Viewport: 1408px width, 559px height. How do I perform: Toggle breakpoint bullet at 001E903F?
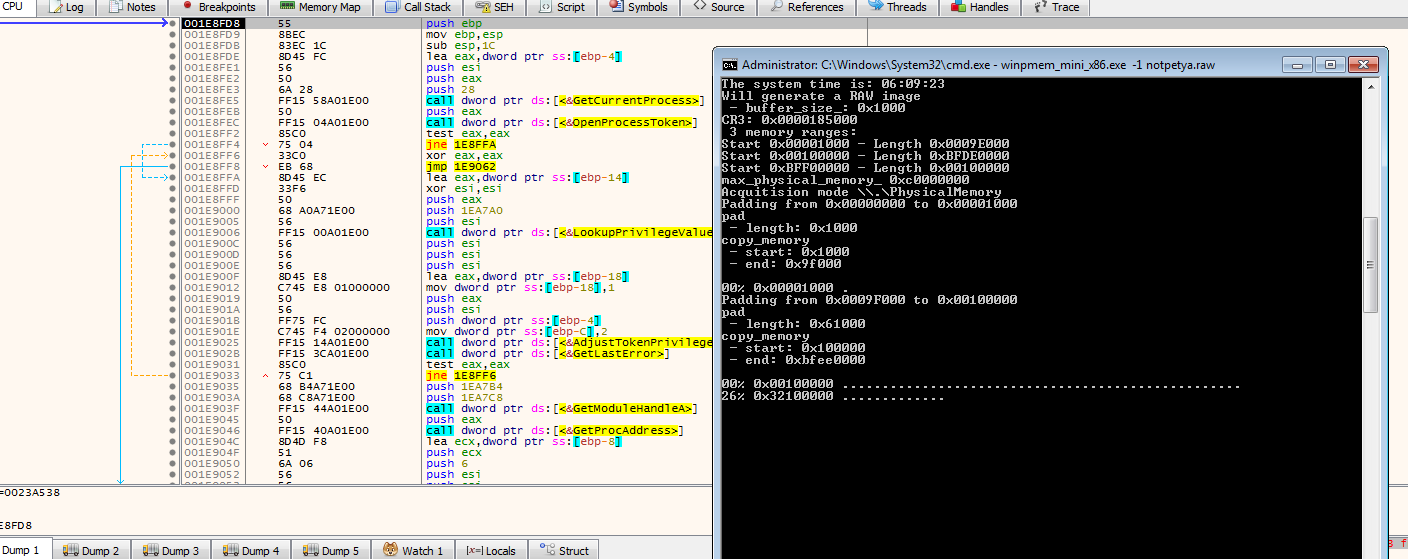pos(172,408)
